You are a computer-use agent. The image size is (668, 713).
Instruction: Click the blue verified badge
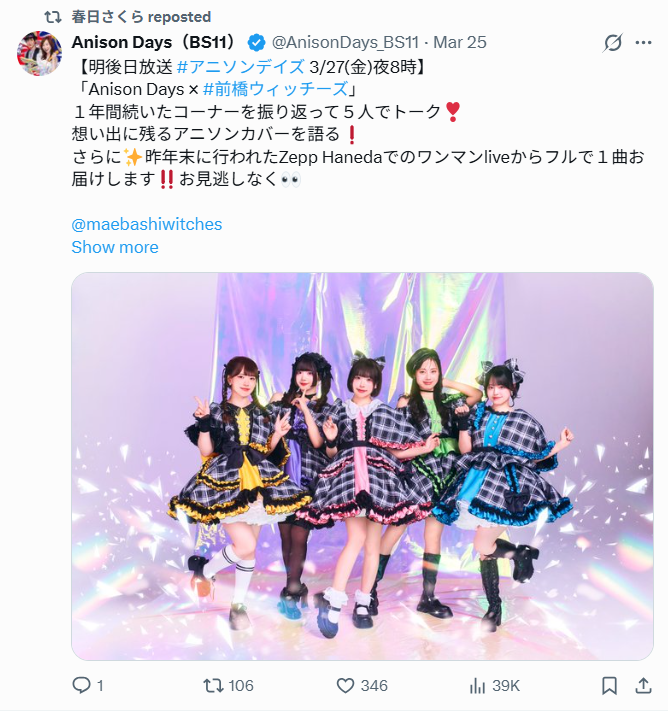tap(256, 43)
